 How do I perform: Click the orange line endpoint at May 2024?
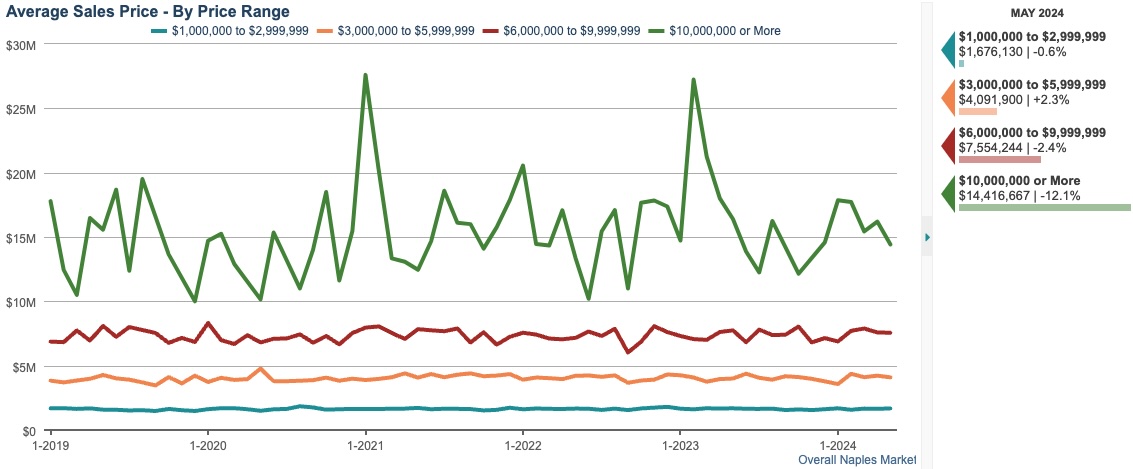[890, 377]
